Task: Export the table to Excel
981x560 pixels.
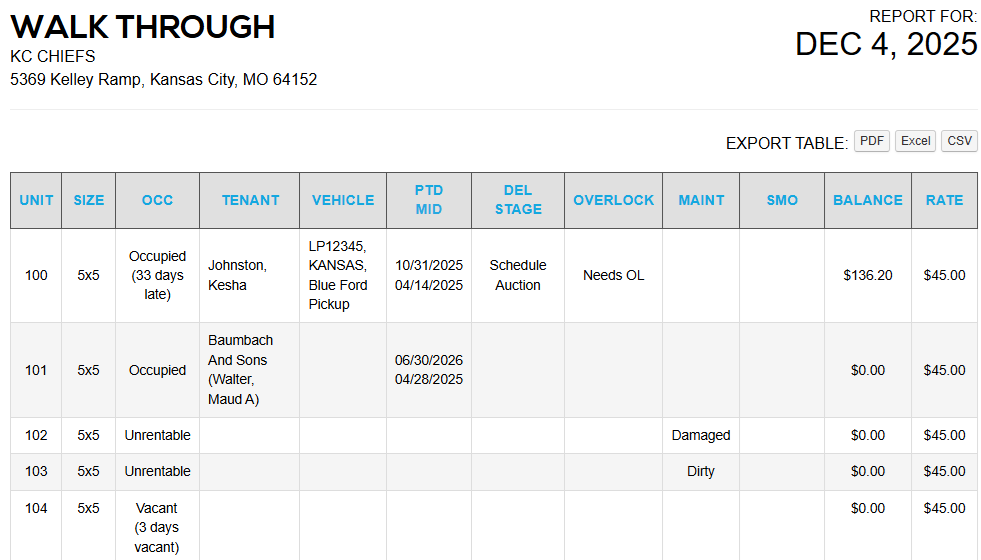Action: [x=915, y=141]
